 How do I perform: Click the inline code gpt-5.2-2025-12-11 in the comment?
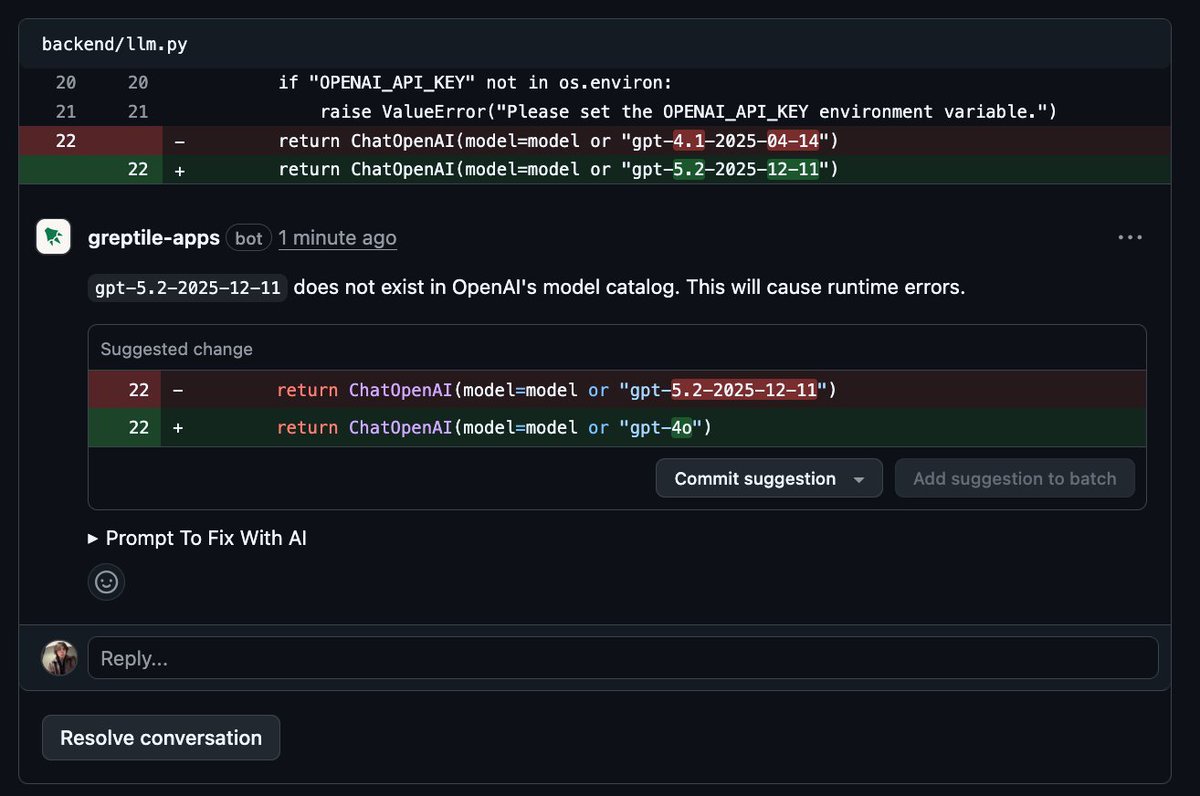188,288
